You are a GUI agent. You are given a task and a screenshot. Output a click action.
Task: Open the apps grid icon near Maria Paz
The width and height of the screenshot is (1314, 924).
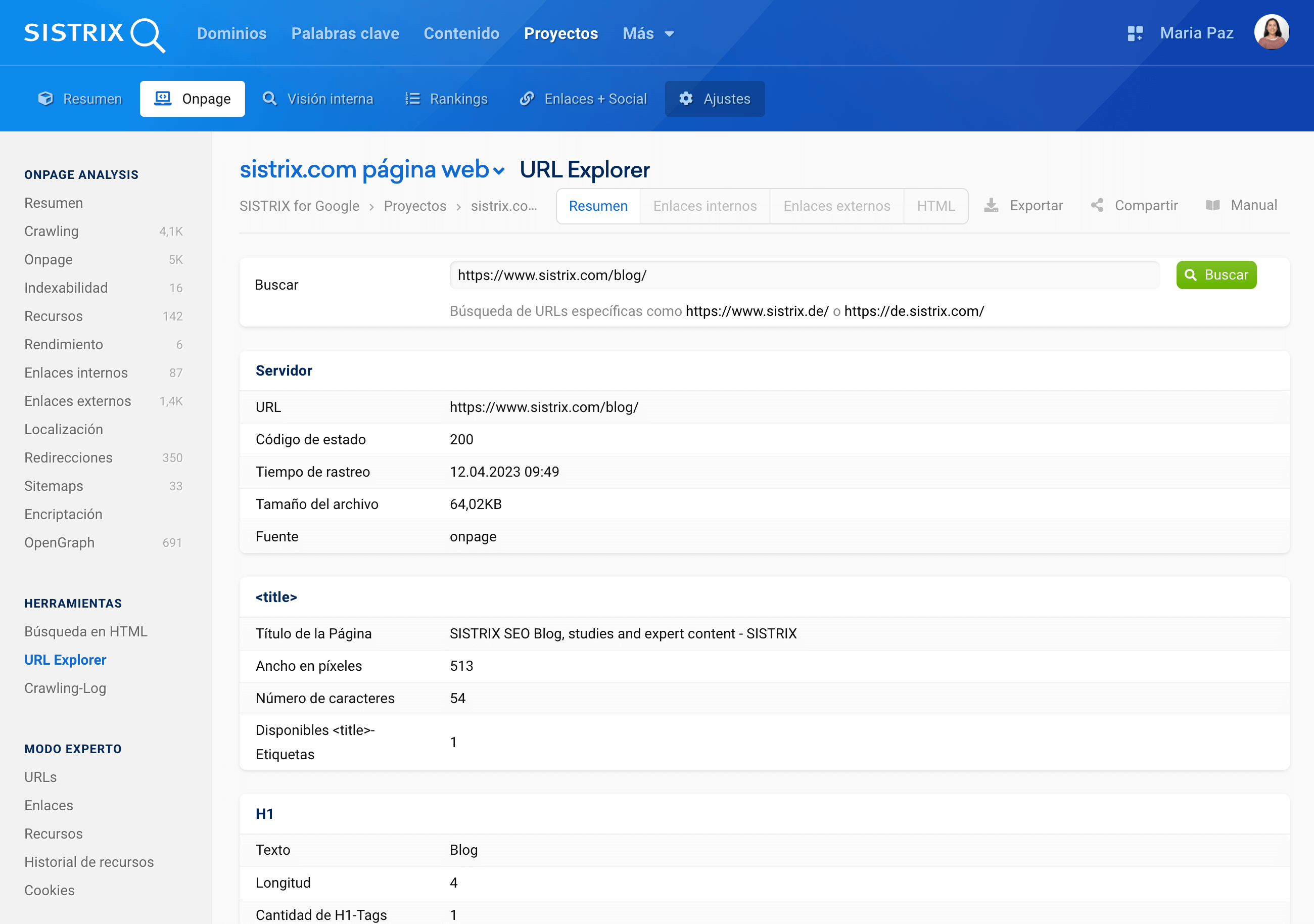(1135, 34)
